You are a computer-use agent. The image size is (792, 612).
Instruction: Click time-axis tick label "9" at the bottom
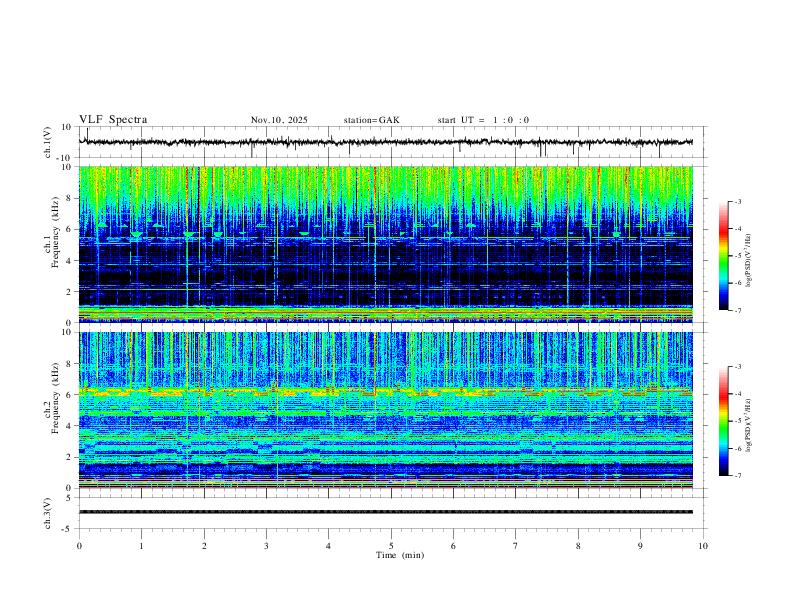[x=640, y=546]
